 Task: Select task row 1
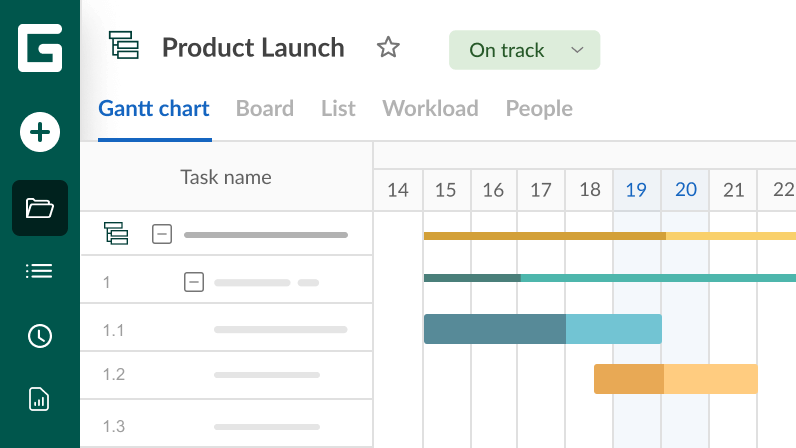tap(226, 281)
